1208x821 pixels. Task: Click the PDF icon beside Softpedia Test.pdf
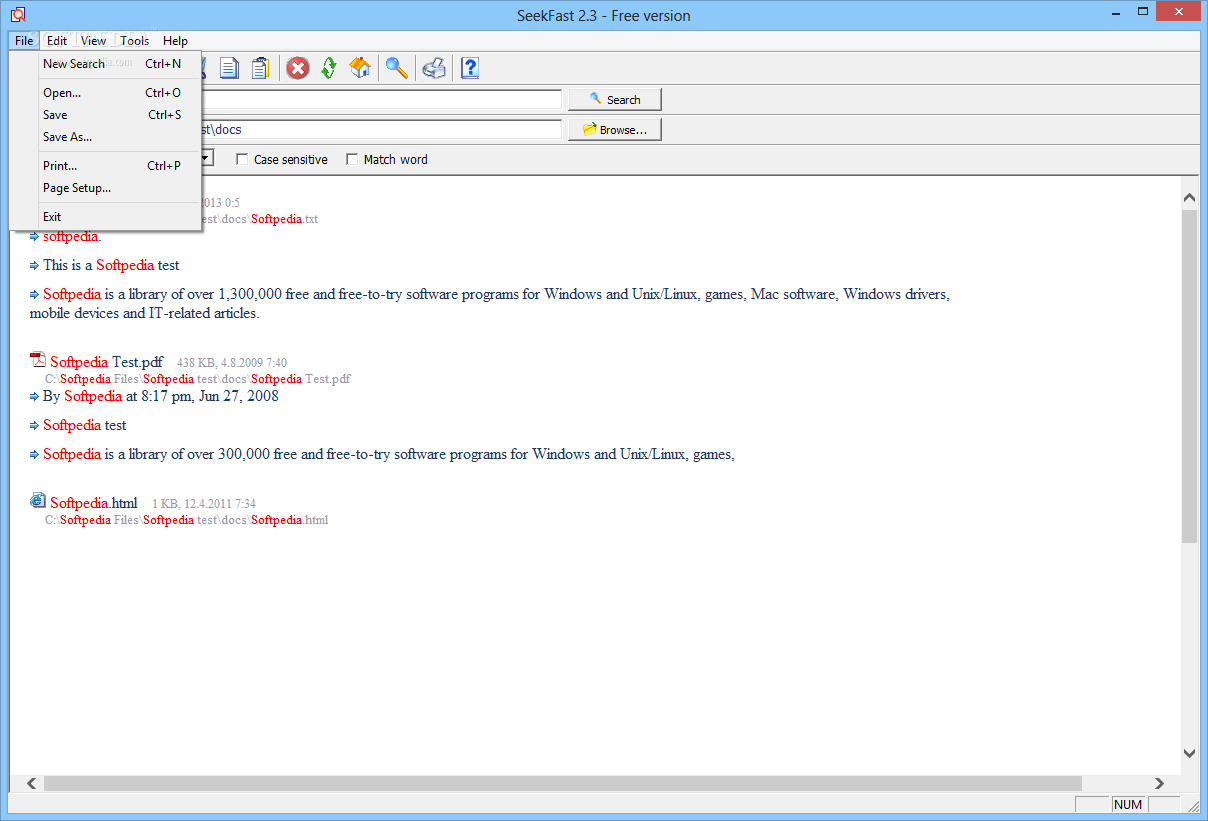click(38, 361)
